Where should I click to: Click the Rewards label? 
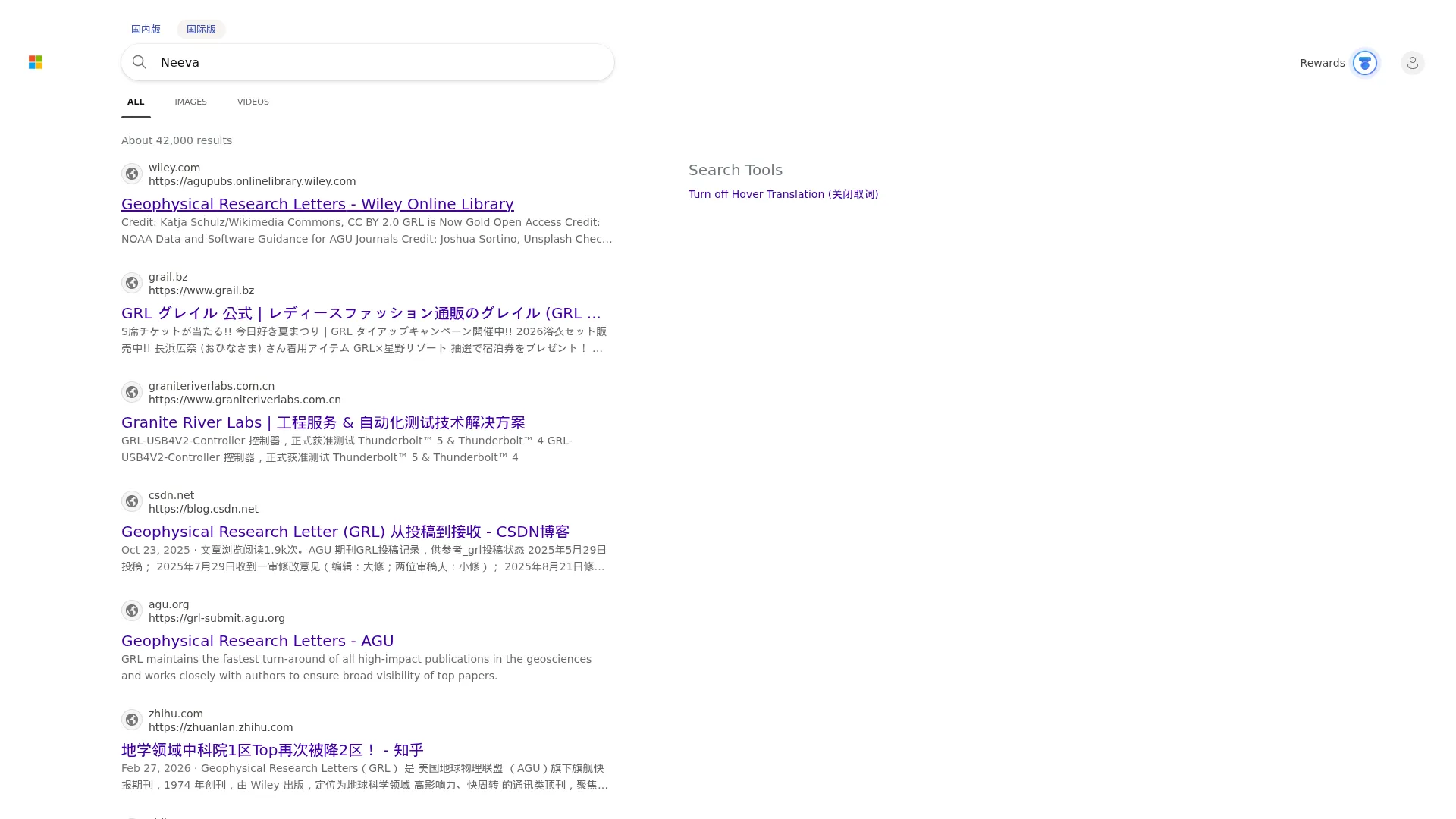(1322, 63)
